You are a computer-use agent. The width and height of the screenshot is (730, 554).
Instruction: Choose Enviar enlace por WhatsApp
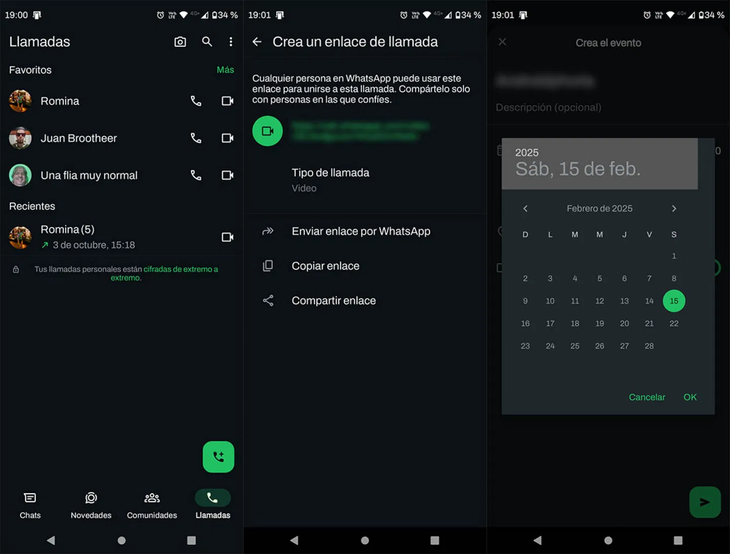(x=365, y=231)
